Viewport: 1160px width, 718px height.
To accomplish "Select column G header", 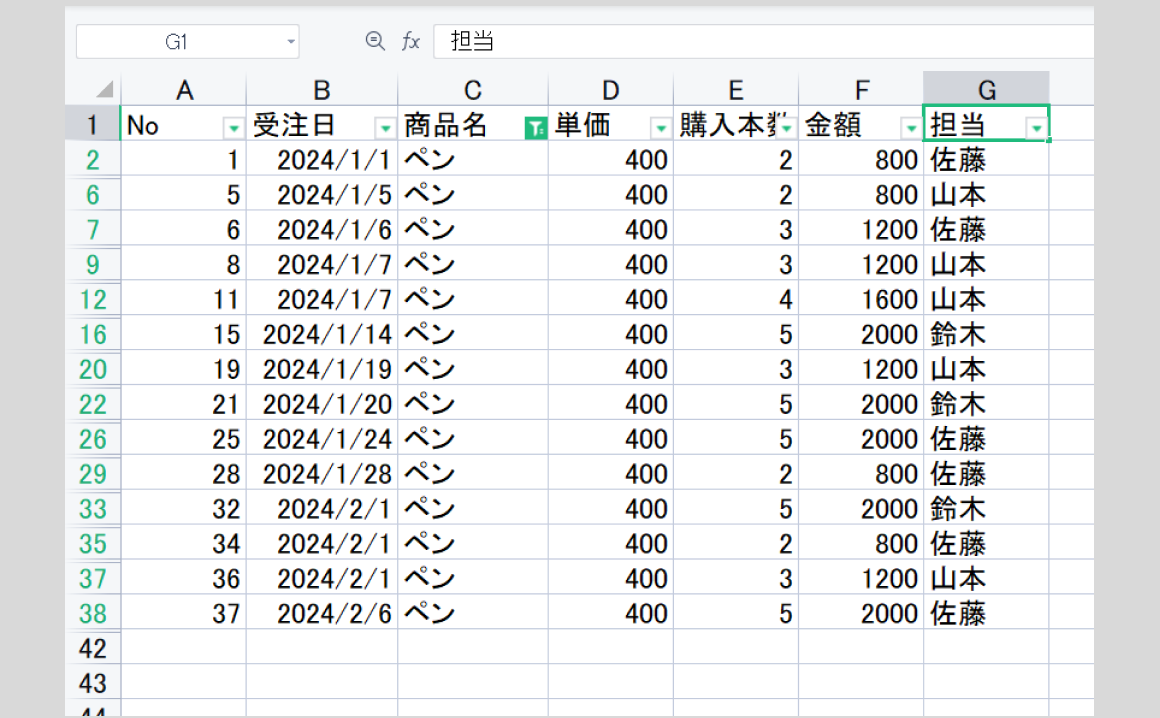I will (x=986, y=89).
